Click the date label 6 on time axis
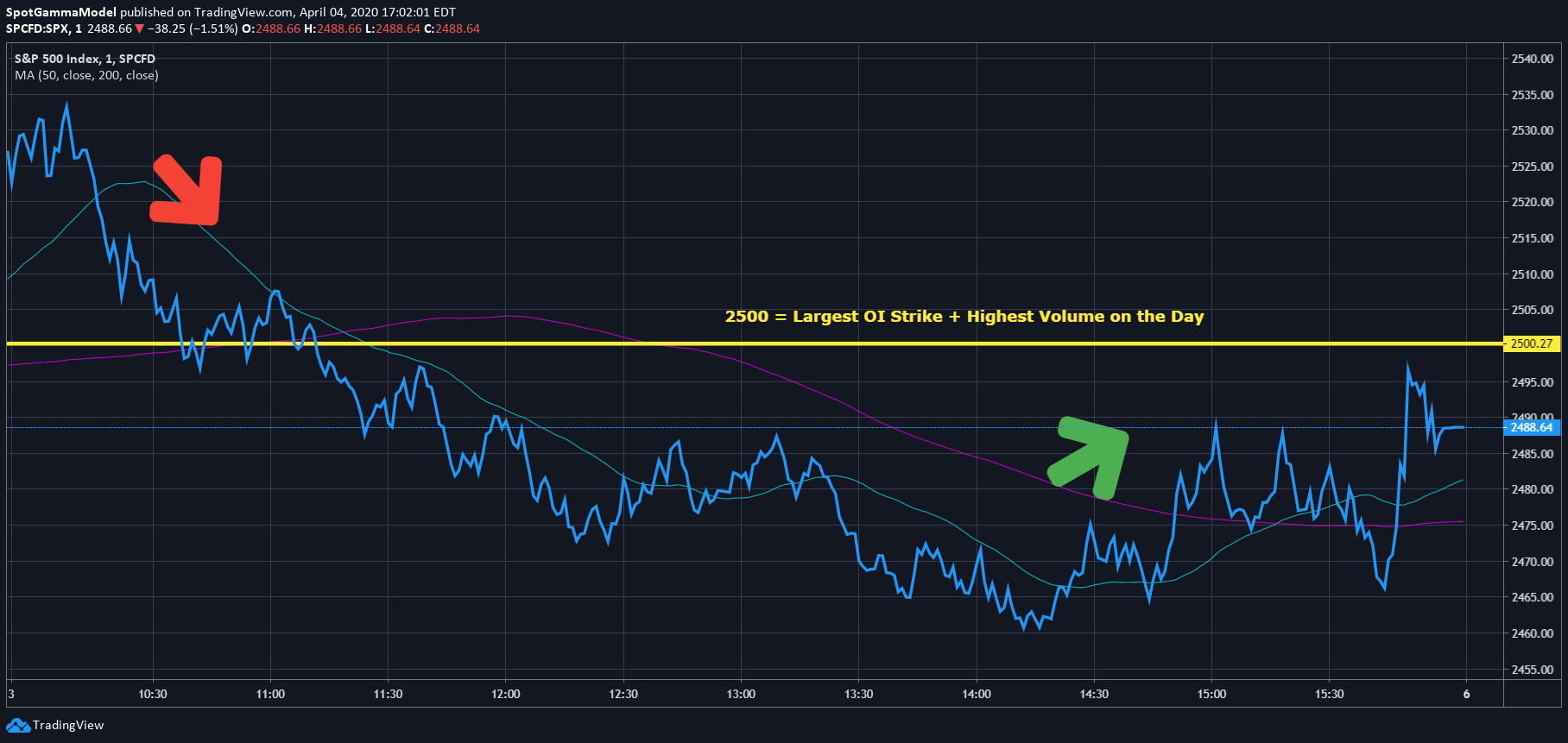 point(1466,694)
